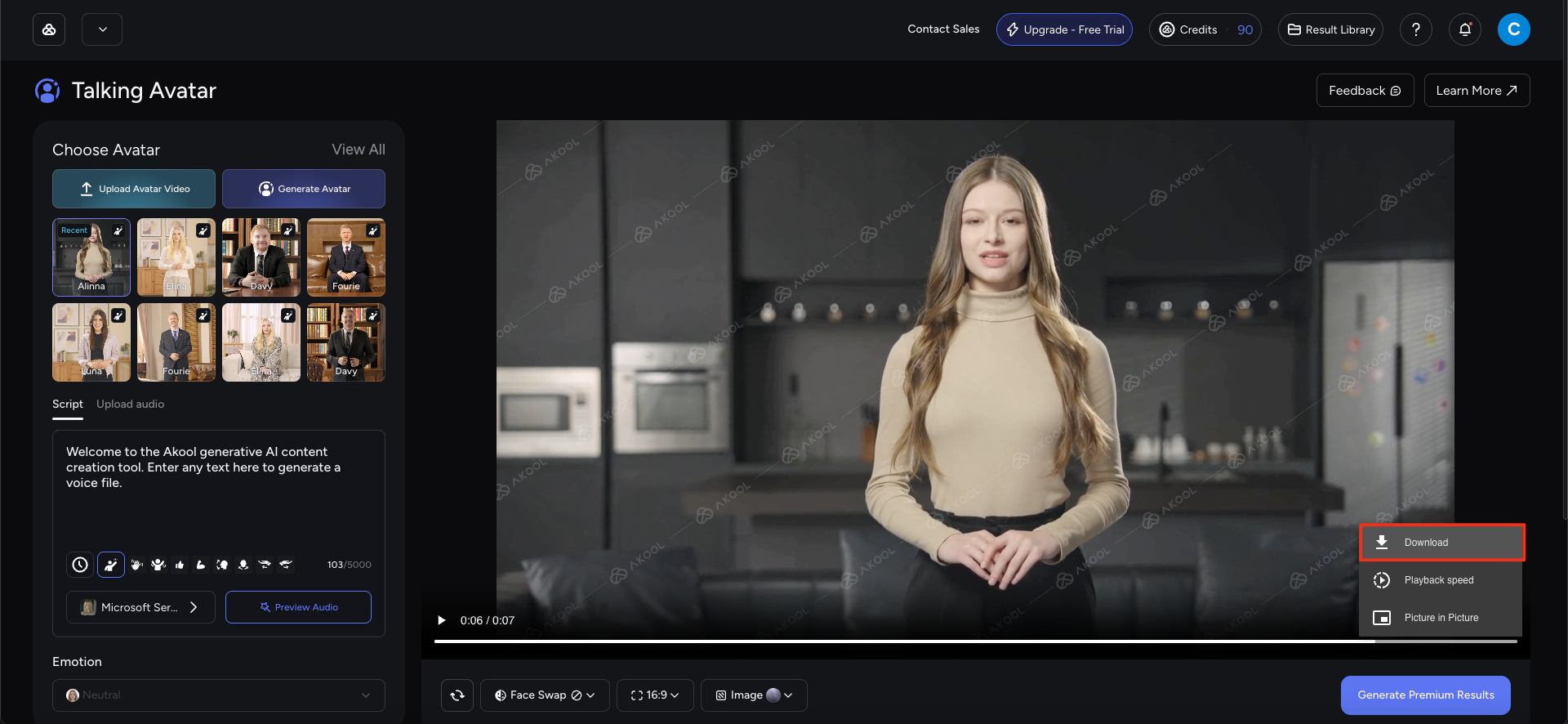Click the Feedback button

click(x=1365, y=91)
